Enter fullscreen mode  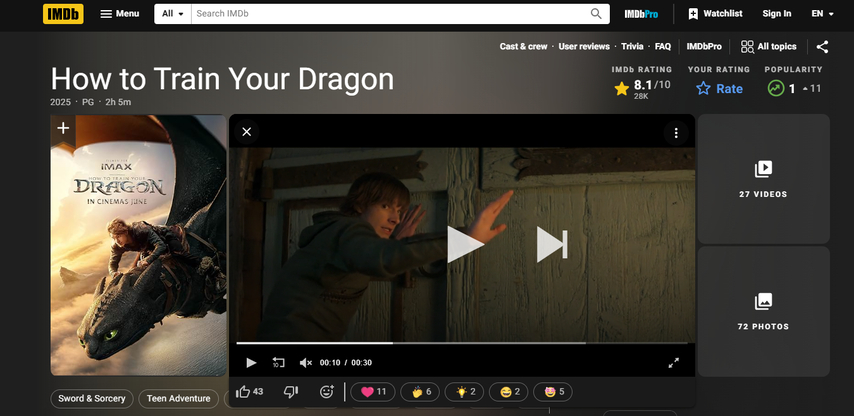point(674,363)
